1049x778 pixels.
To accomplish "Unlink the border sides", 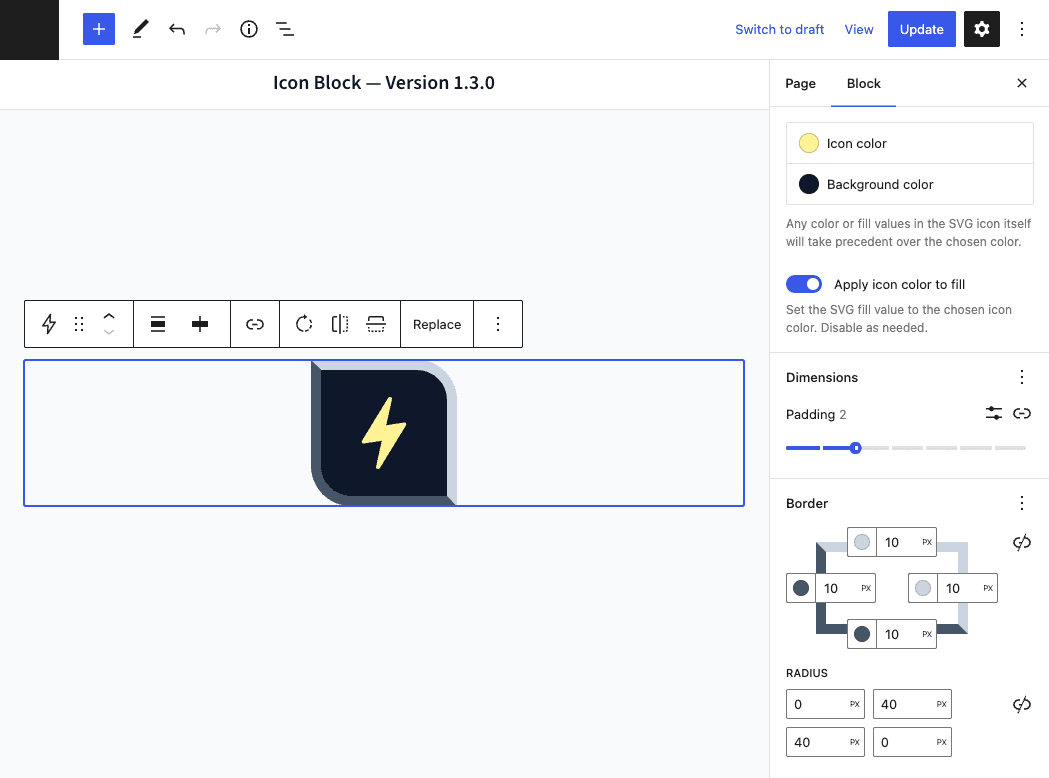I will [1021, 542].
